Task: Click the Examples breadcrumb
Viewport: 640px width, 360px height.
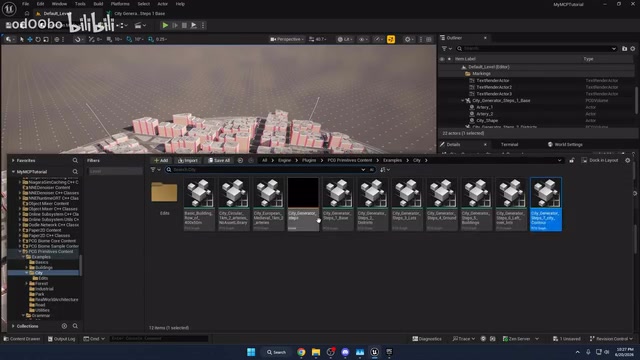Action: [x=392, y=160]
